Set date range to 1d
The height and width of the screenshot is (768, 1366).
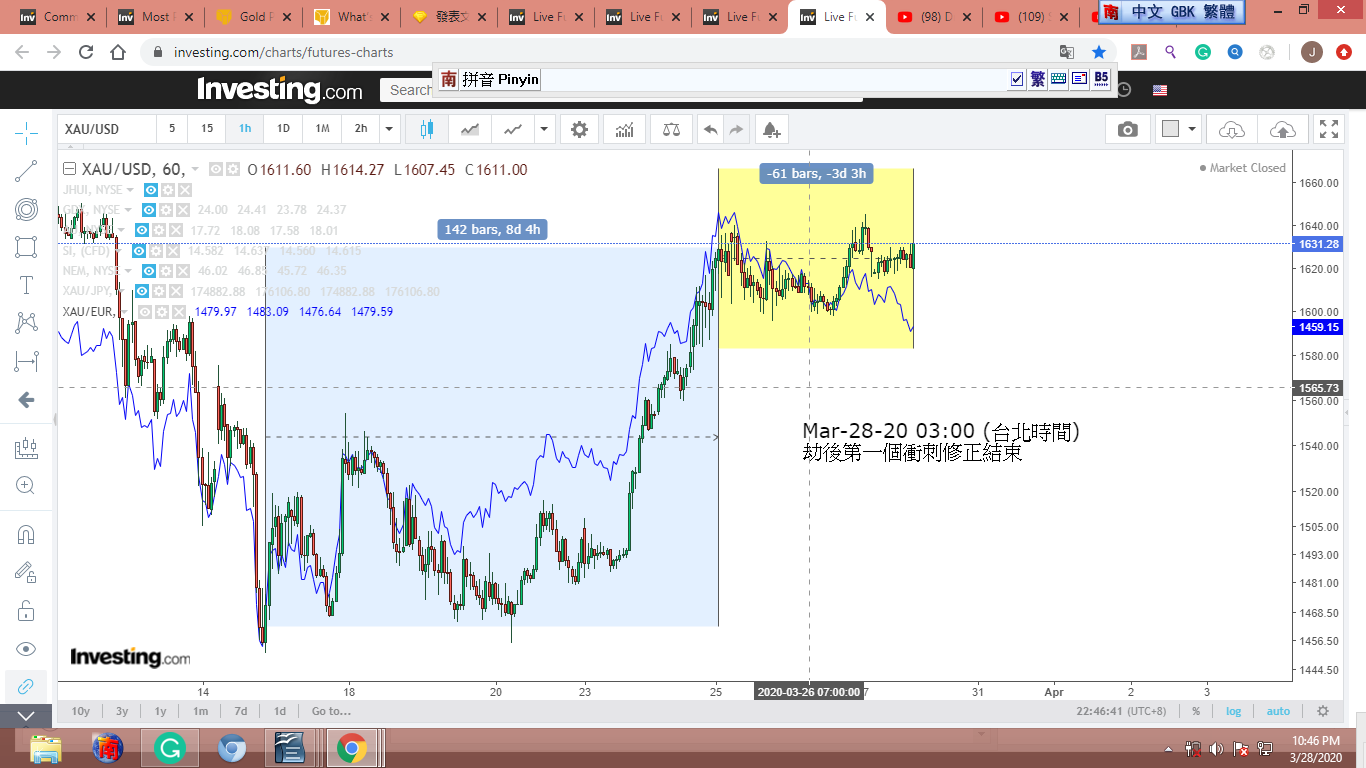(280, 711)
